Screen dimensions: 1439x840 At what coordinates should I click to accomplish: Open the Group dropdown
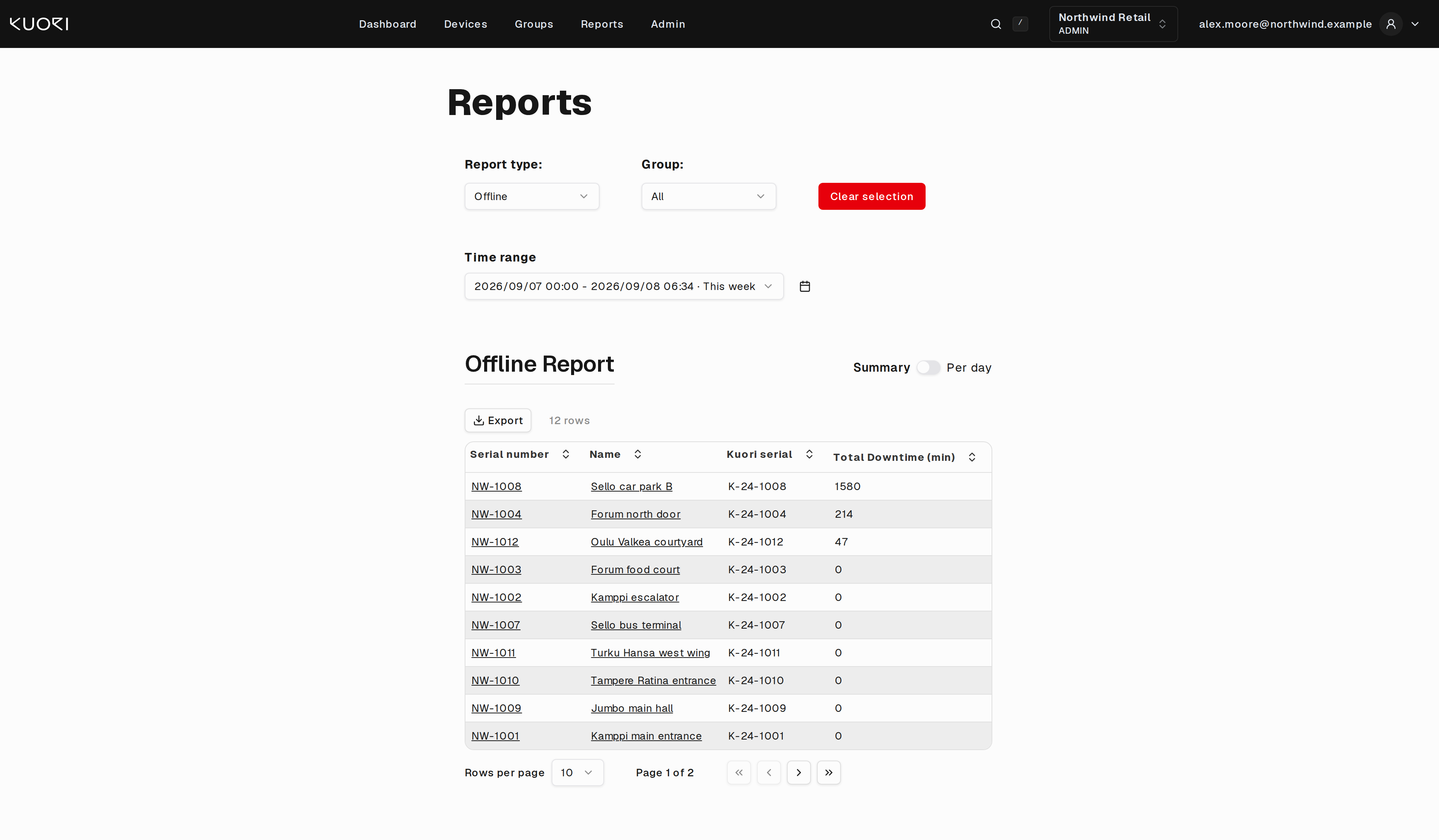click(x=709, y=196)
